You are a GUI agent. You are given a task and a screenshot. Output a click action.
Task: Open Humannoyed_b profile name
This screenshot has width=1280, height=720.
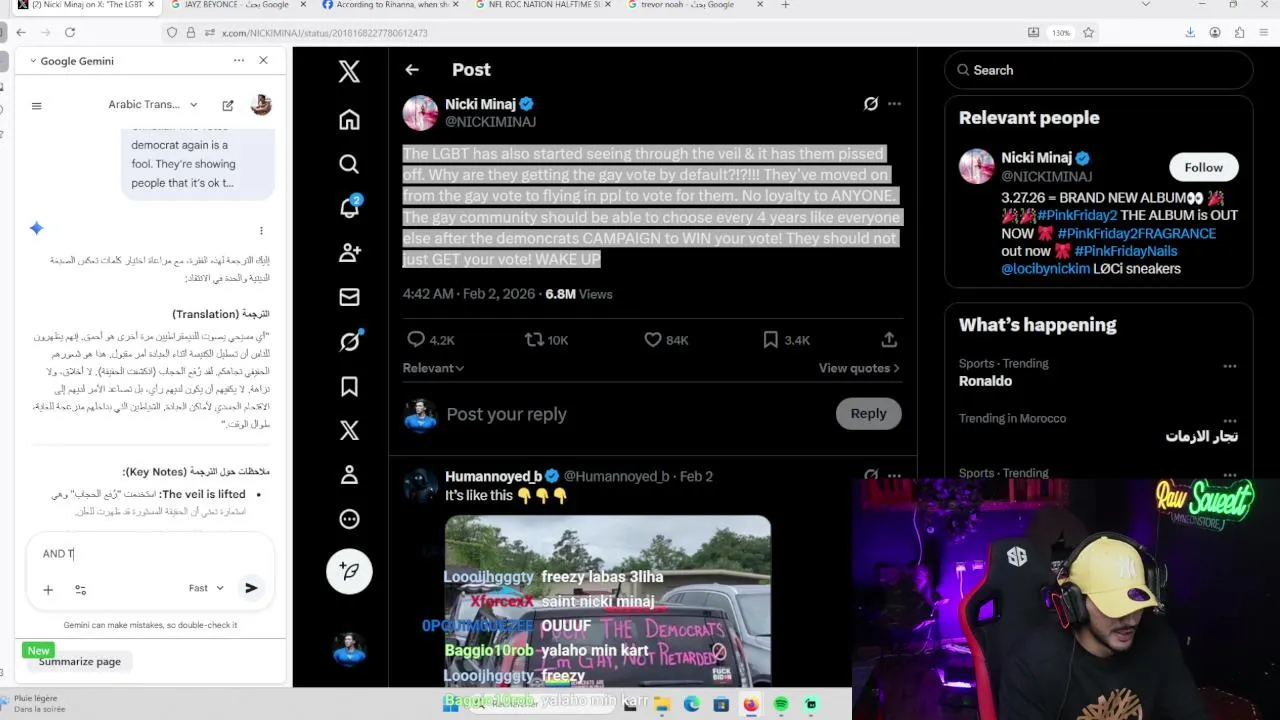[x=495, y=476]
